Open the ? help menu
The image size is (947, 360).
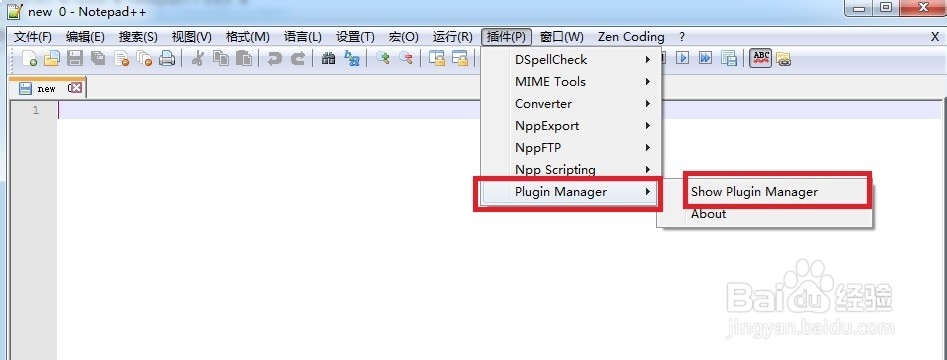point(682,37)
